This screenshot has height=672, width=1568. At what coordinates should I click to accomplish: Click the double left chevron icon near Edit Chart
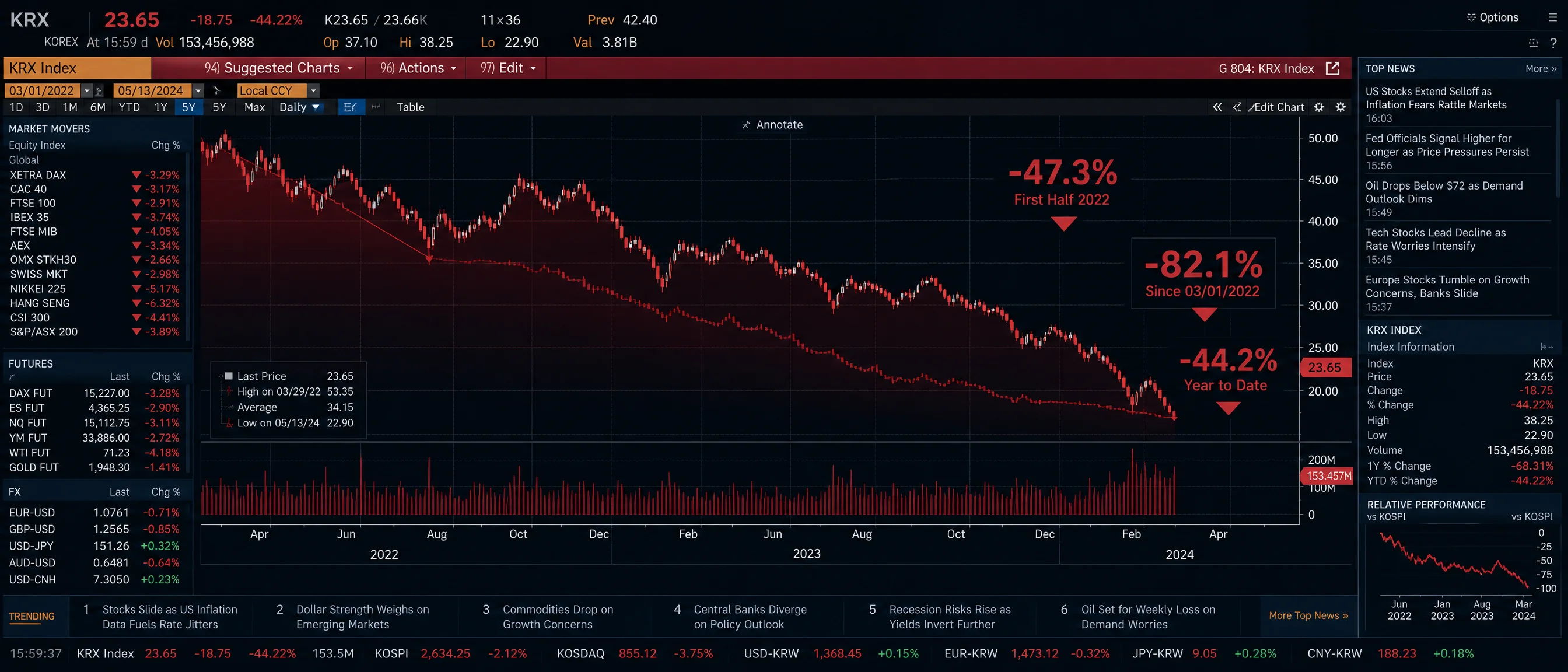1217,107
